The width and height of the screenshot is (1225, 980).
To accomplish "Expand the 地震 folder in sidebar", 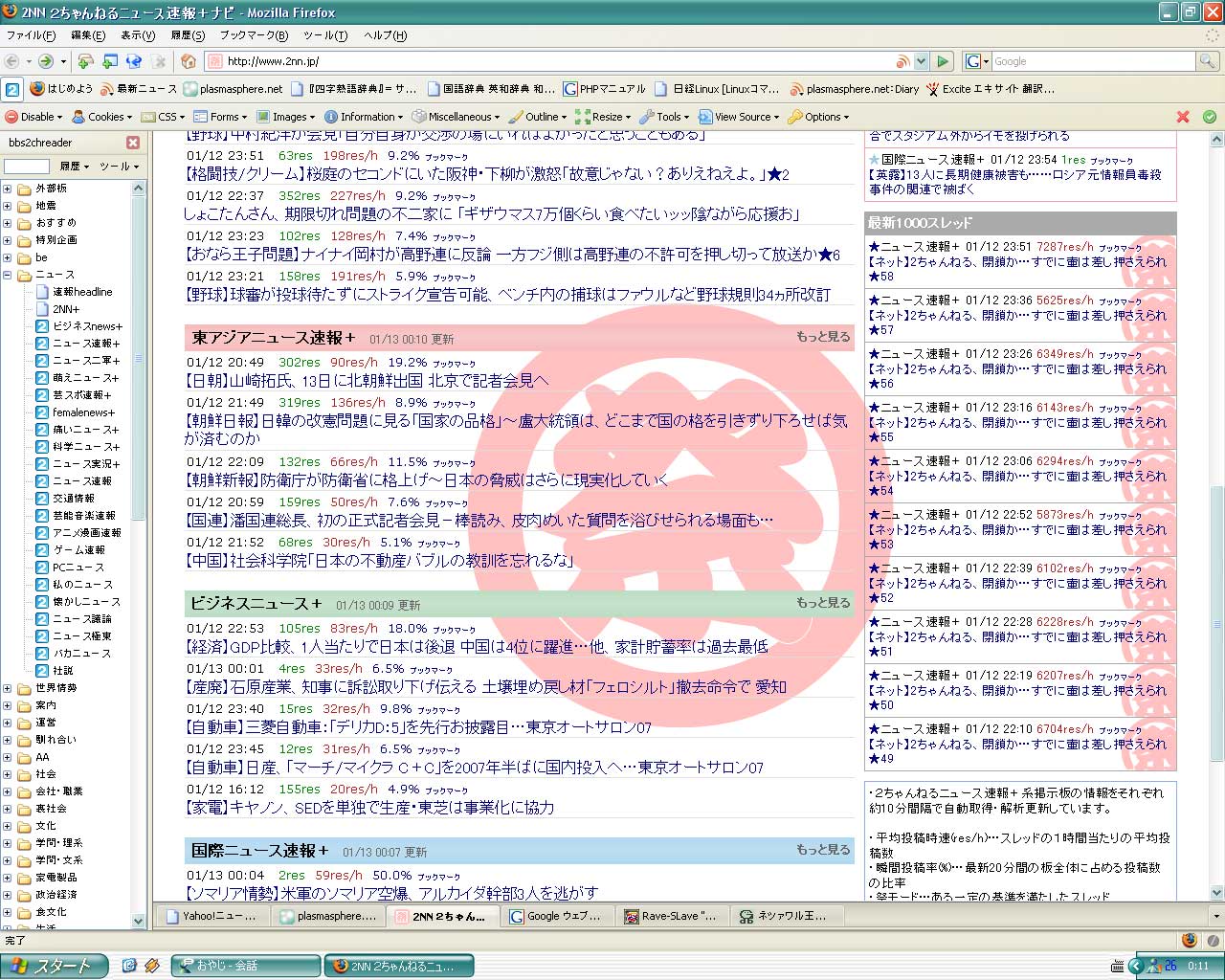I will 8,206.
